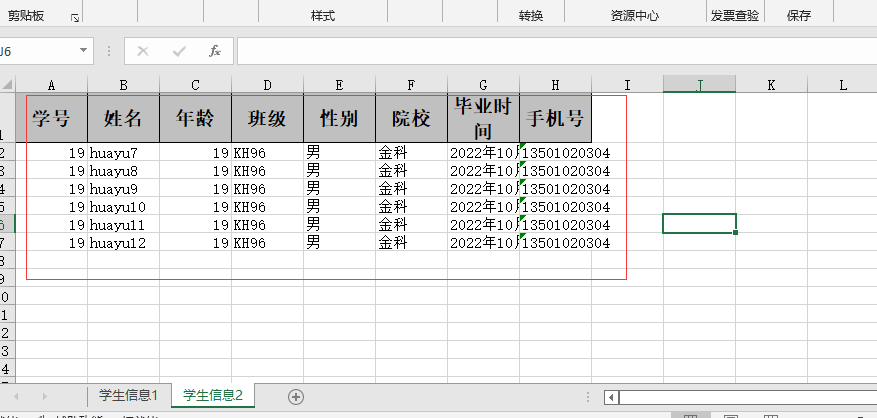
Task: Select the cell containing huayu12
Action: click(x=124, y=242)
